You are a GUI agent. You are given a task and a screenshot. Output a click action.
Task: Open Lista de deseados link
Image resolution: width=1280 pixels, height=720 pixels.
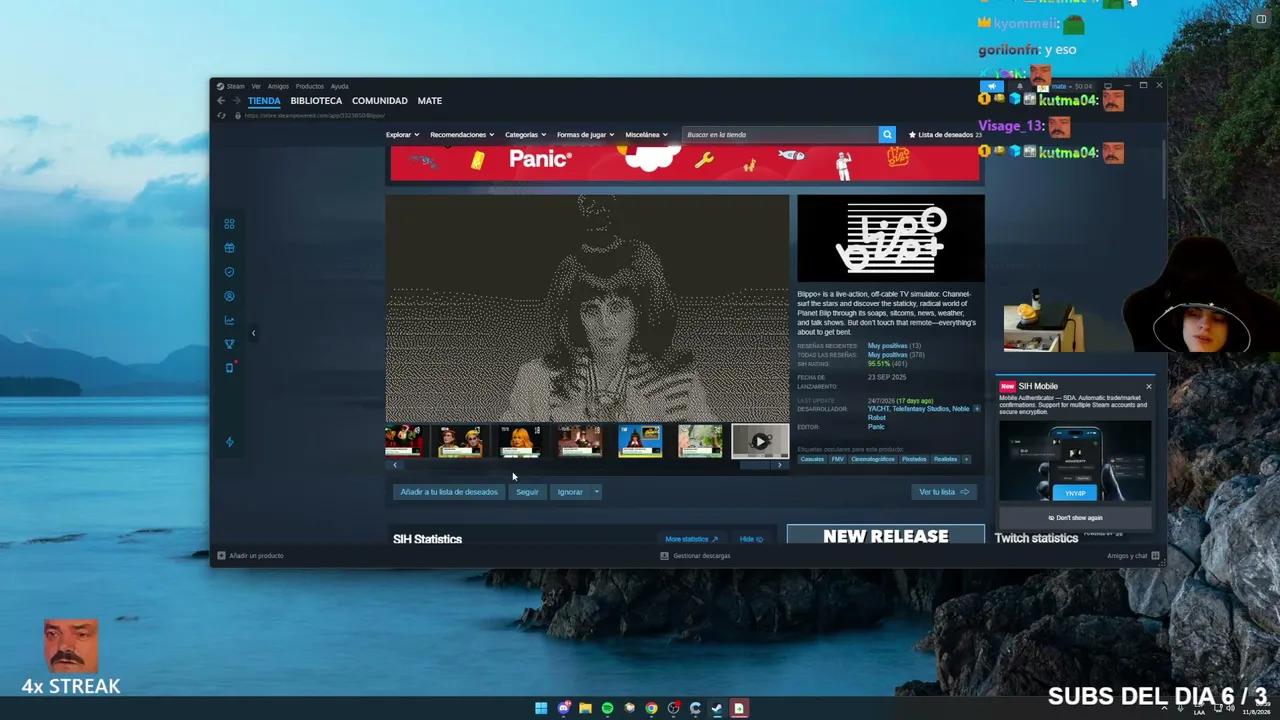coord(945,134)
